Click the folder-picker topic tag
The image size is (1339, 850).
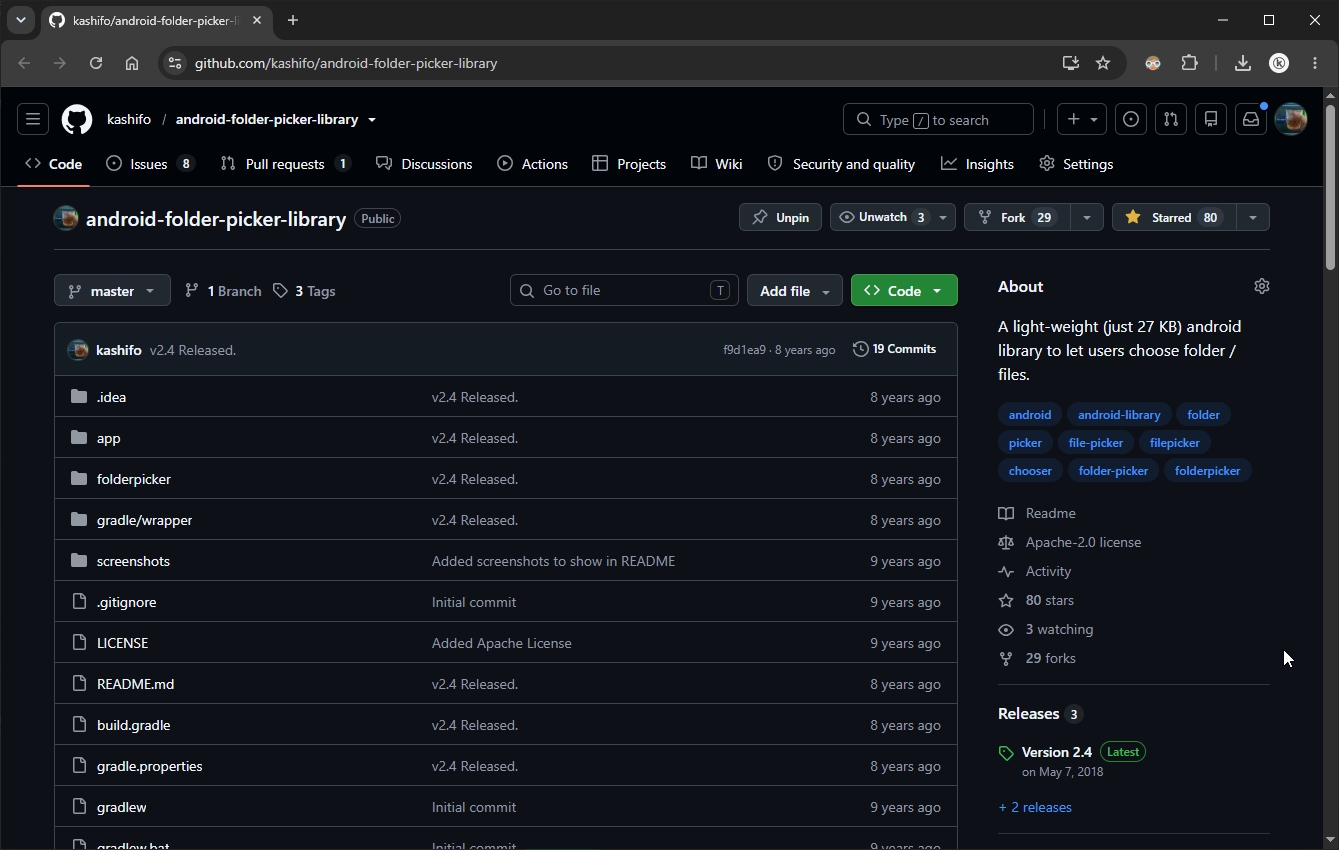(1113, 471)
